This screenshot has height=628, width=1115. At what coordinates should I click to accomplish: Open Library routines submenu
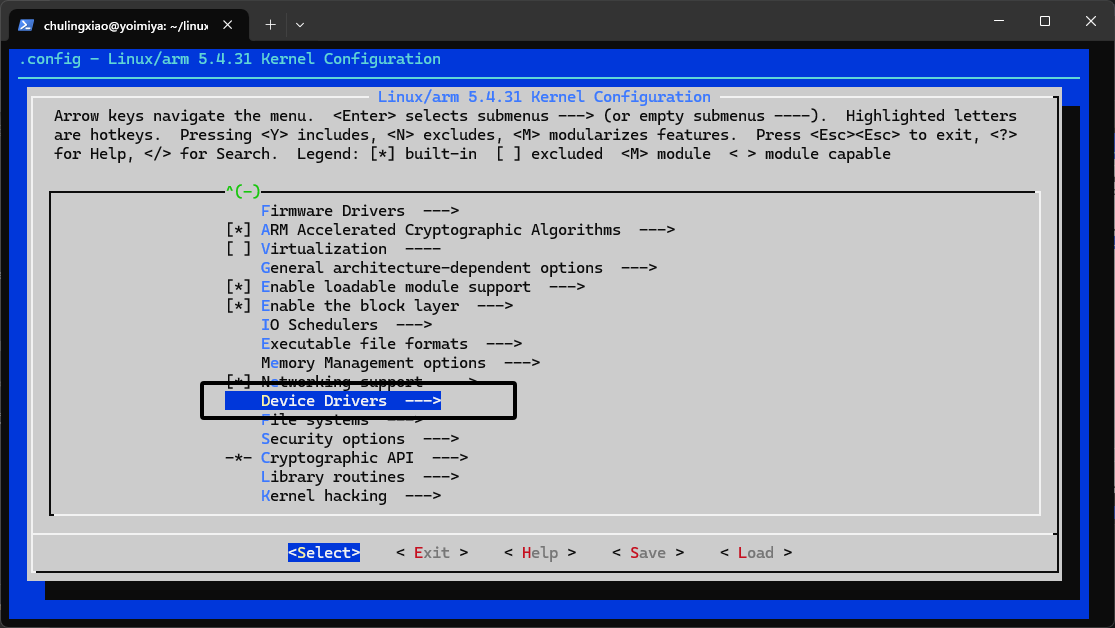click(x=360, y=477)
